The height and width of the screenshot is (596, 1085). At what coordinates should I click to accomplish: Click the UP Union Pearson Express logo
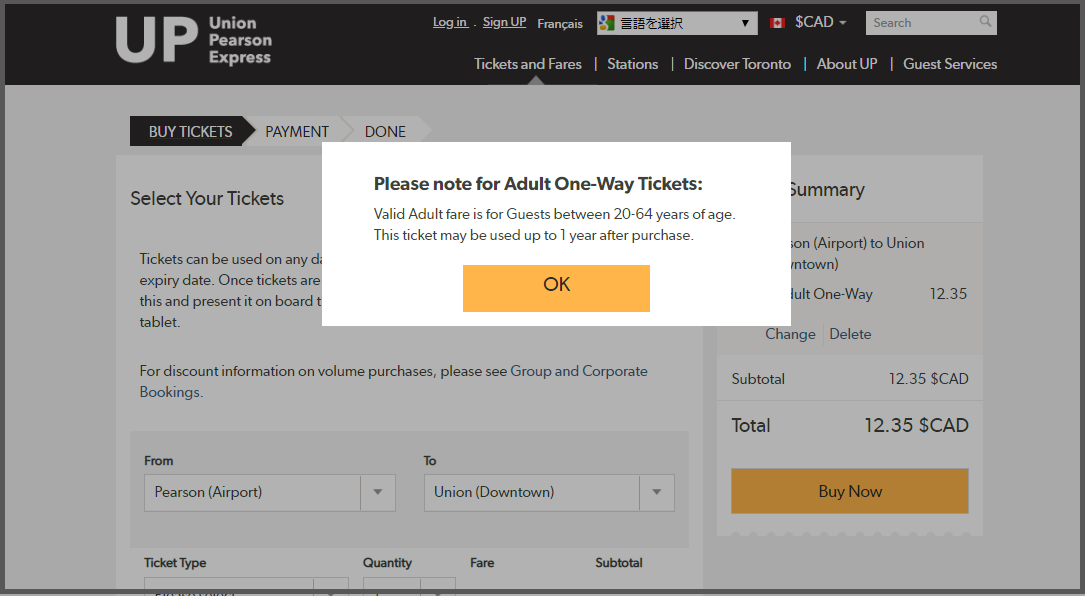[194, 40]
